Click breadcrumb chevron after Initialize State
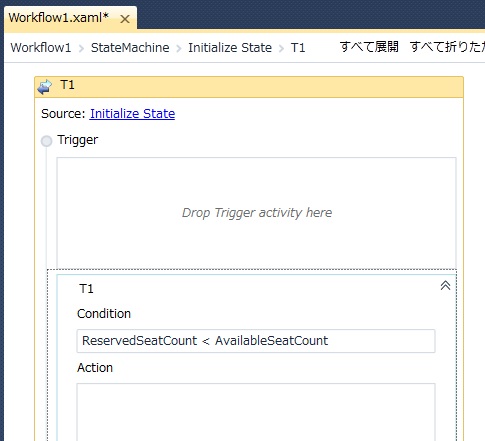 [x=281, y=49]
